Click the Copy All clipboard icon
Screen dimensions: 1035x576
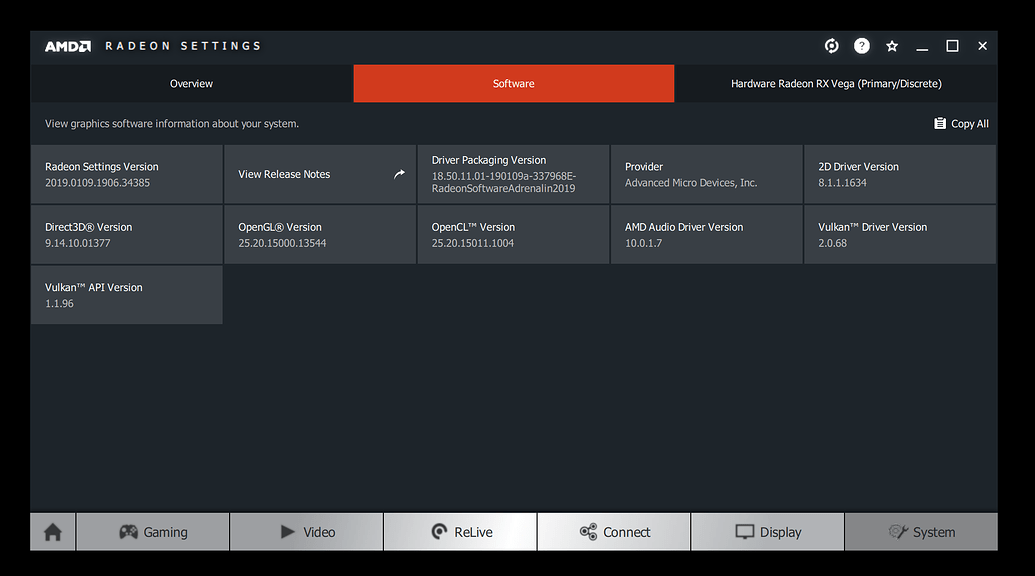click(939, 123)
